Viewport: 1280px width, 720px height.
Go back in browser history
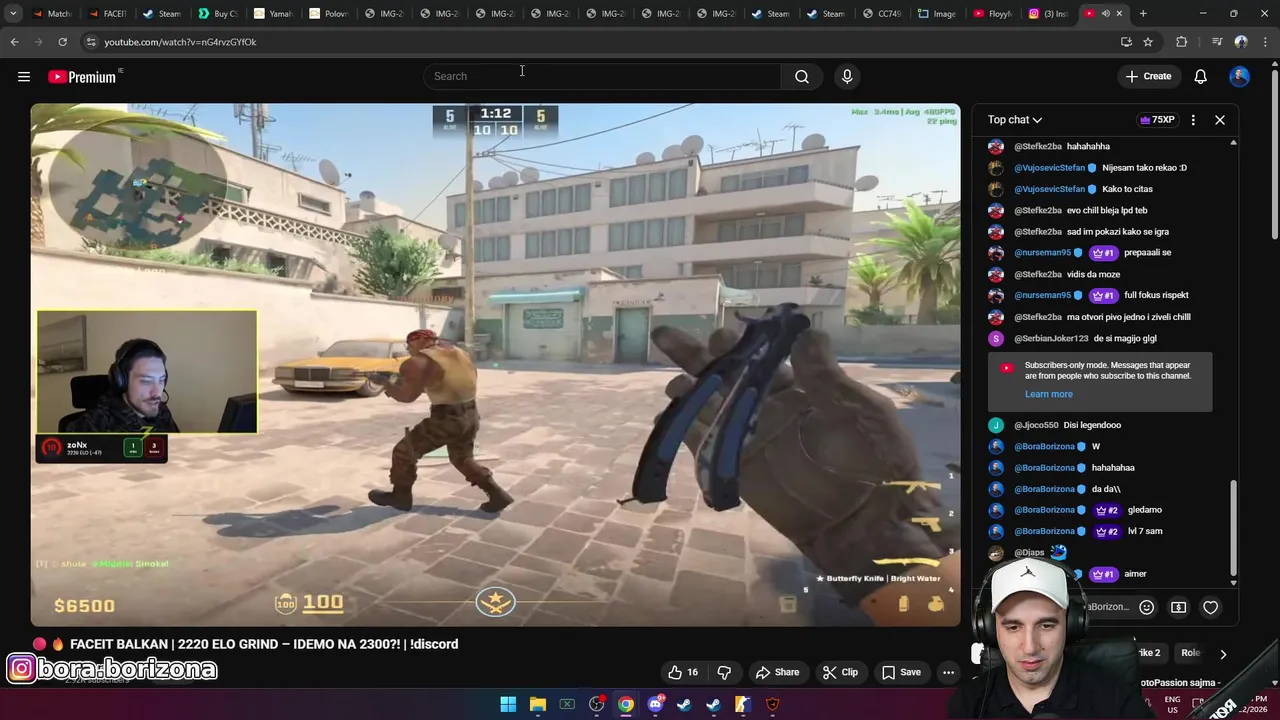pos(14,42)
